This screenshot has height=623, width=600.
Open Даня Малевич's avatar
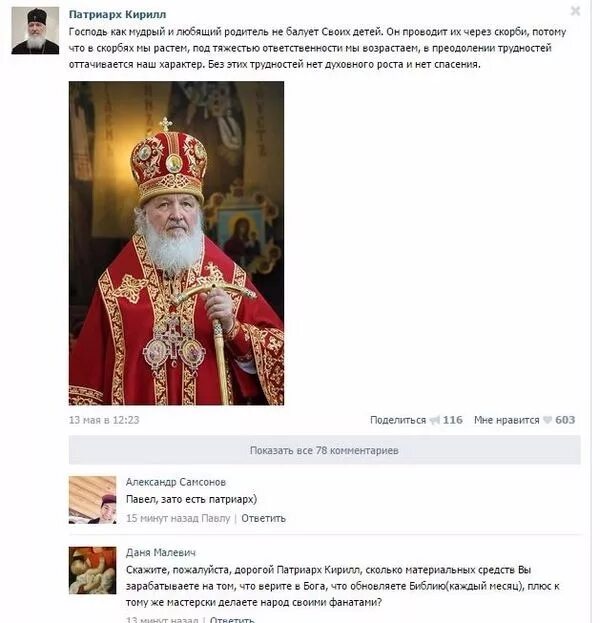[93, 570]
